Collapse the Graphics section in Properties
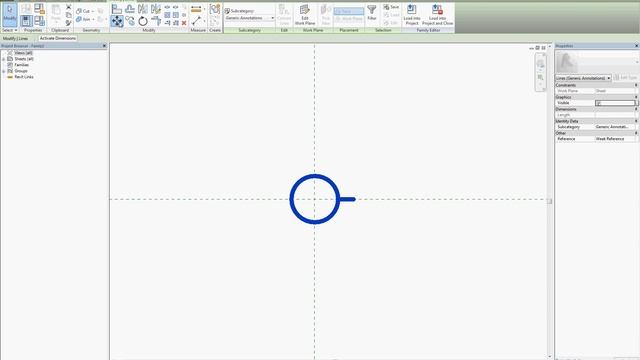 (636, 97)
